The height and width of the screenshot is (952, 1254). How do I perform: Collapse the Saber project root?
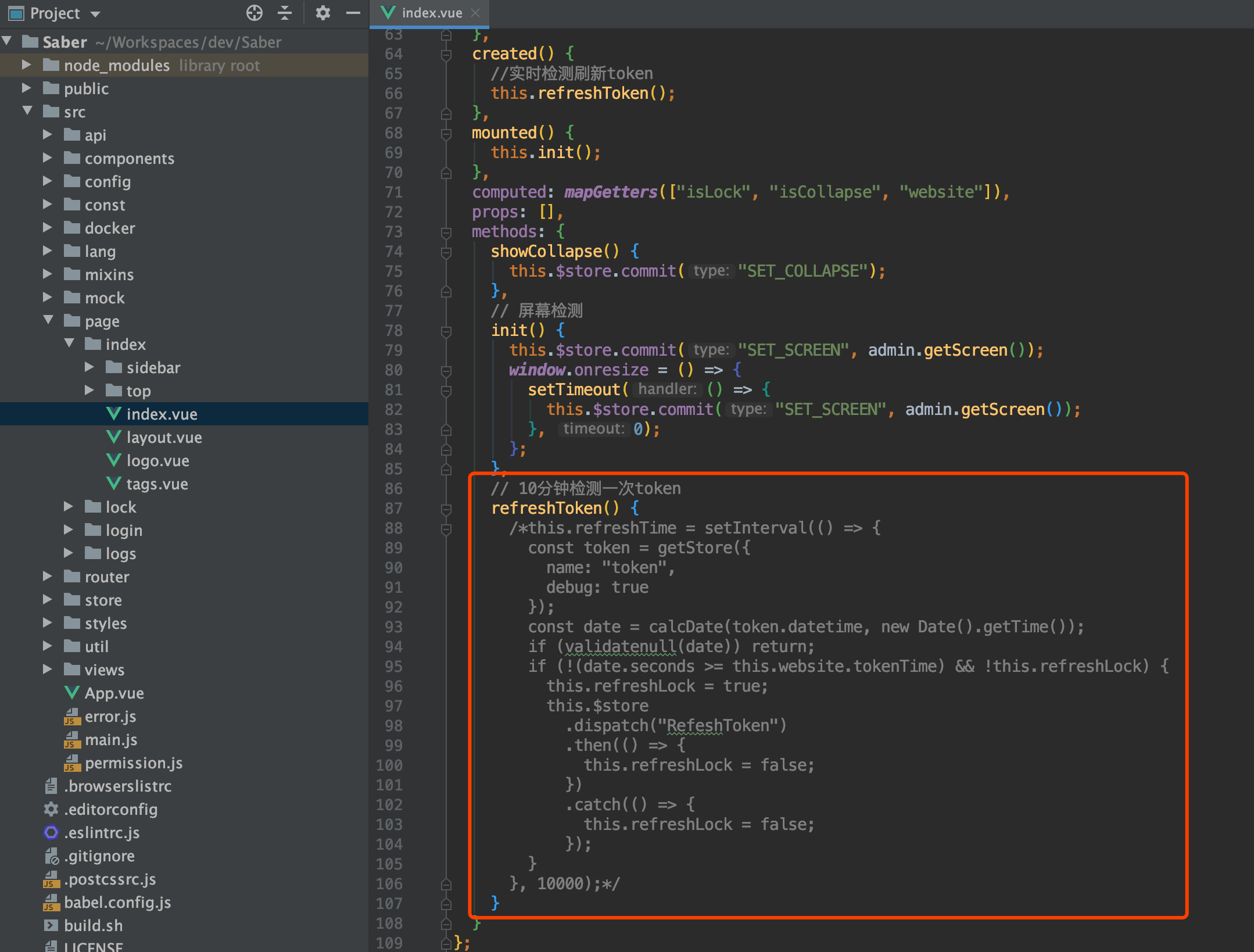8,42
